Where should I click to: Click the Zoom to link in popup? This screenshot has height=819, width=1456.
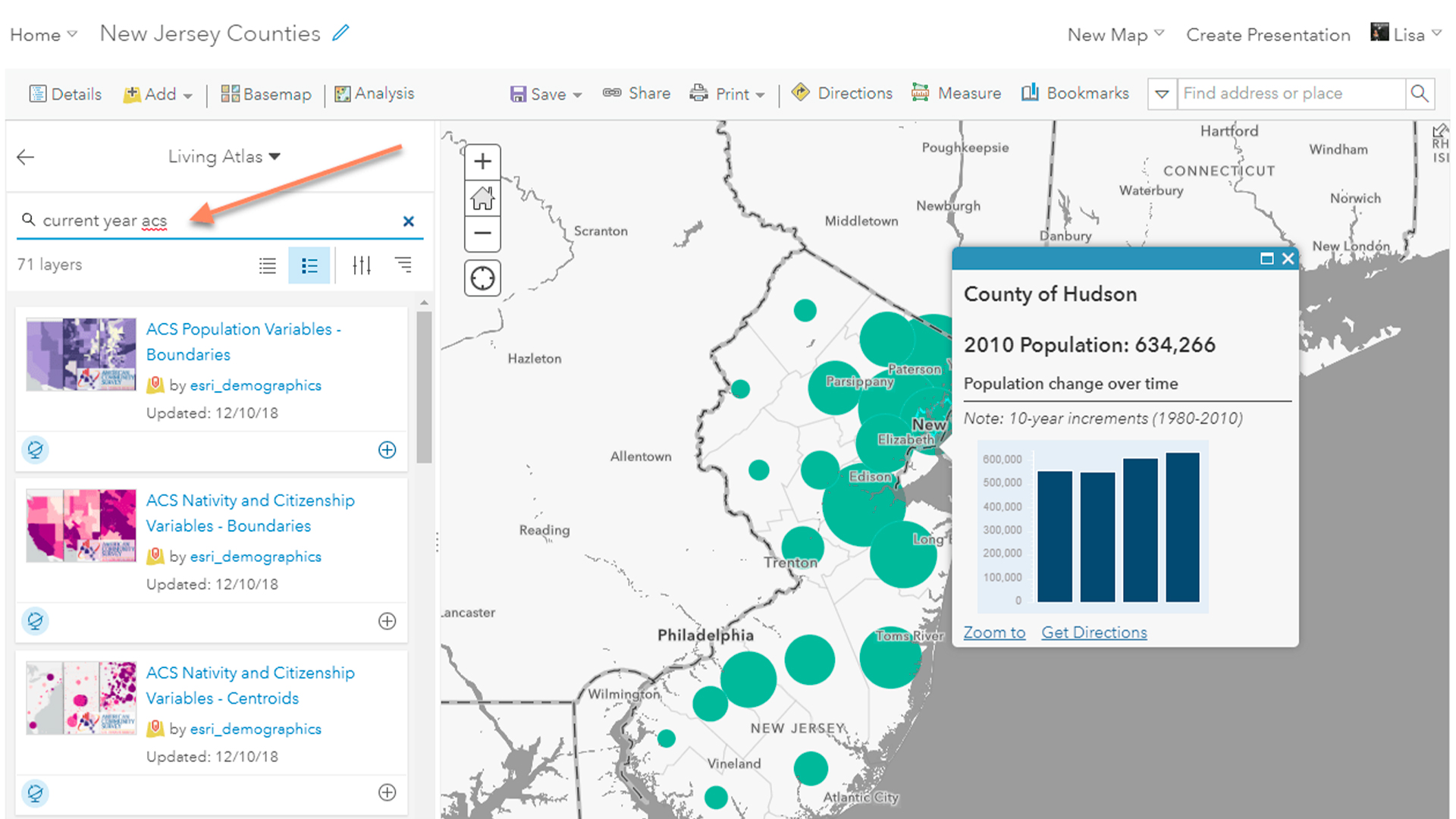[x=993, y=632]
